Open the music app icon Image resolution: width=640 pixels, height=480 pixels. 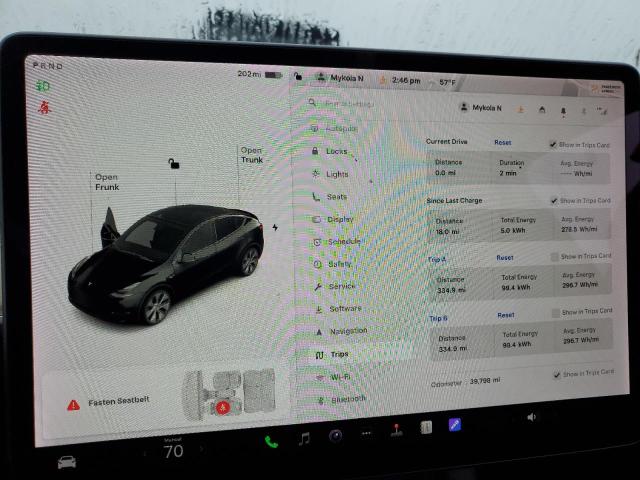(x=304, y=438)
